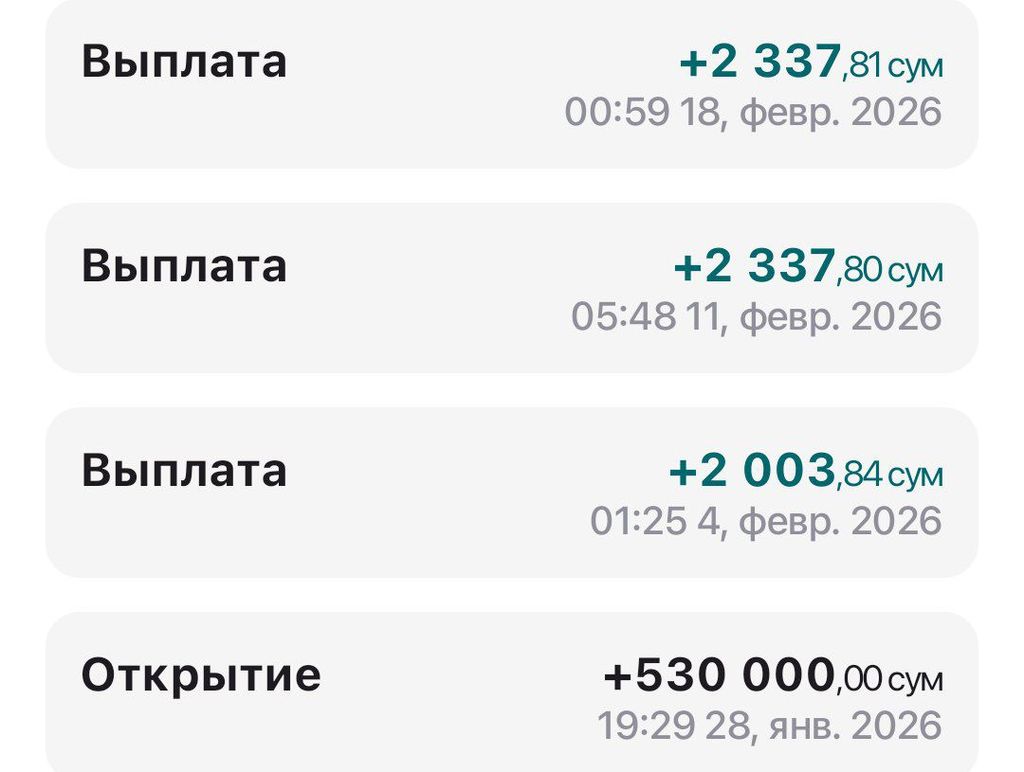The image size is (1024, 772).
Task: Select the timestamp 19:29 28, янв. 2026
Action: [x=769, y=725]
